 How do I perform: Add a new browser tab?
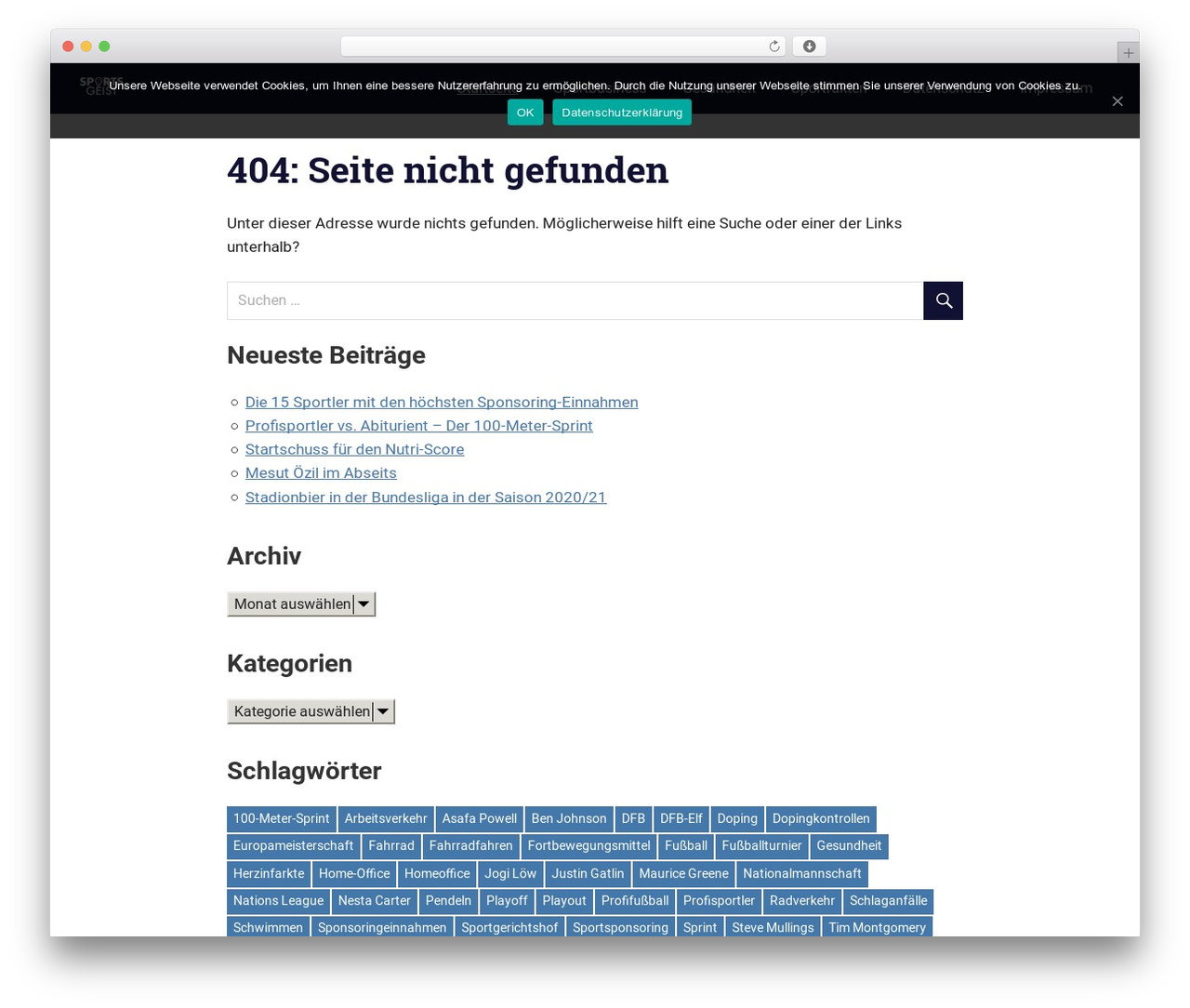click(1128, 53)
